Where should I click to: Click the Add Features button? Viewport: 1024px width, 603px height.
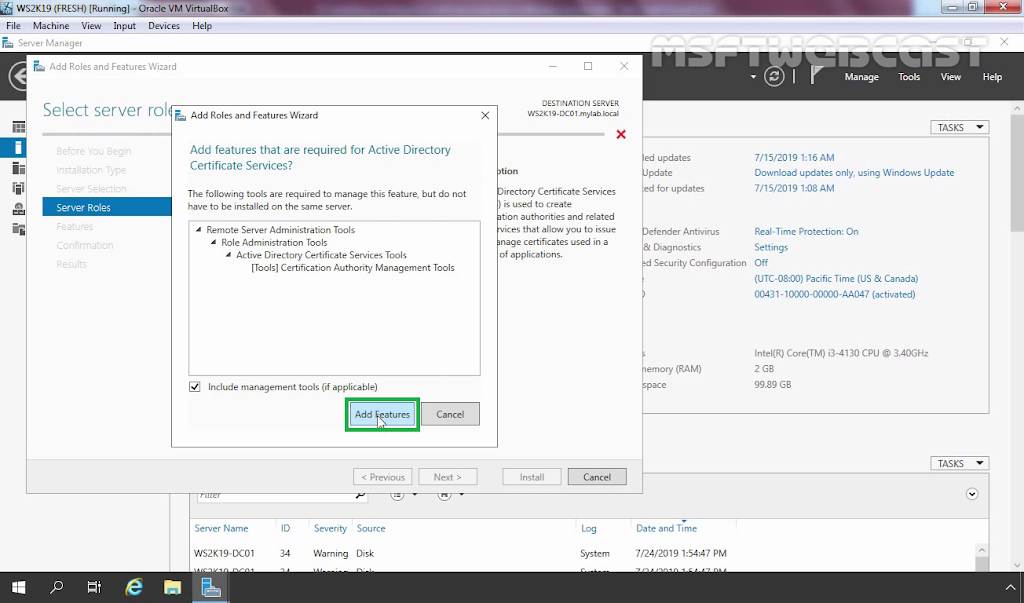(382, 414)
